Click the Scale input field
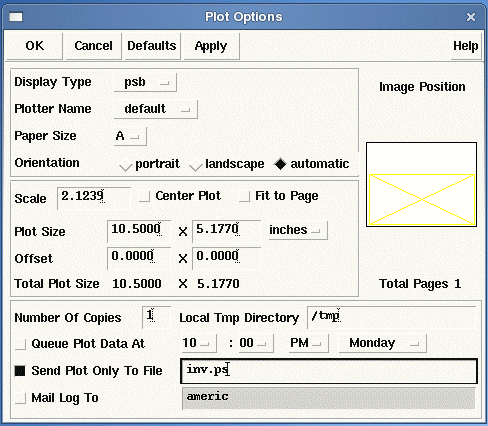This screenshot has width=488, height=426. pos(94,198)
